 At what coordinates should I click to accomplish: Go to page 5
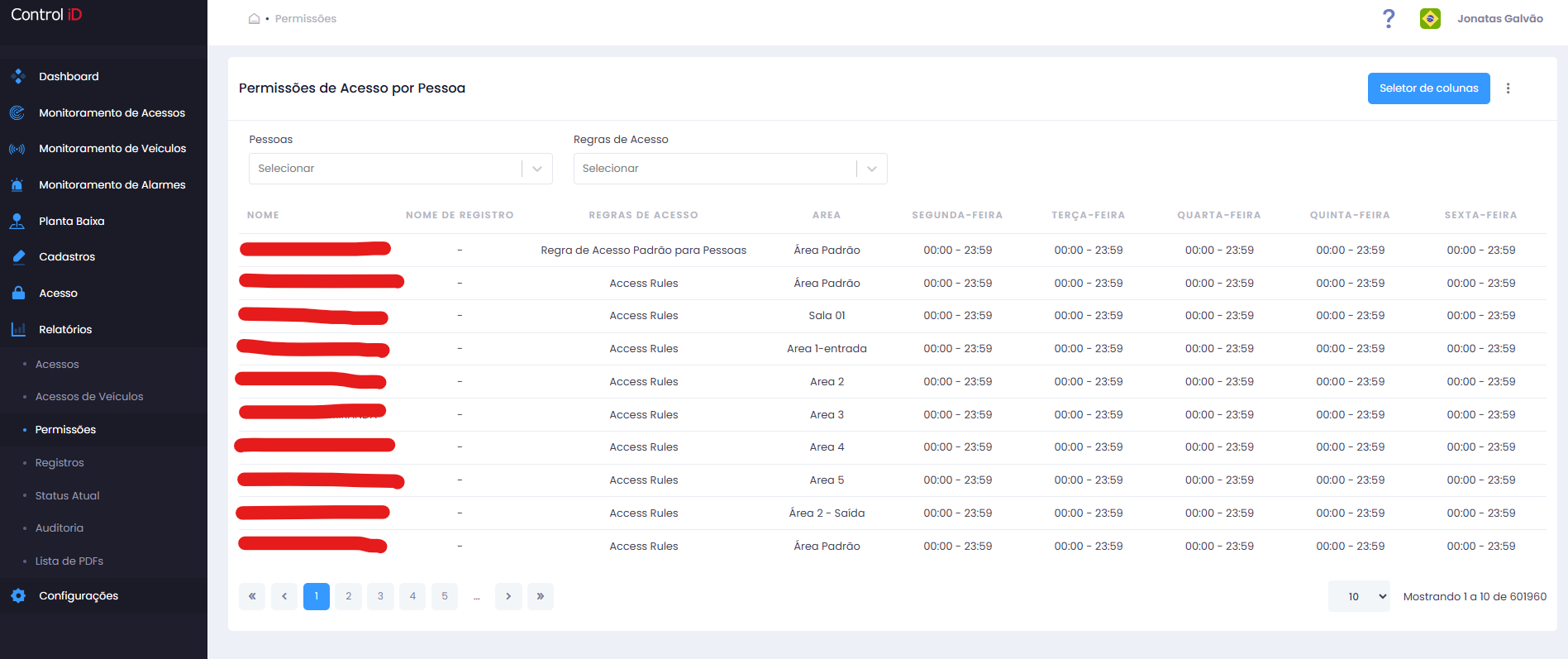tap(445, 596)
